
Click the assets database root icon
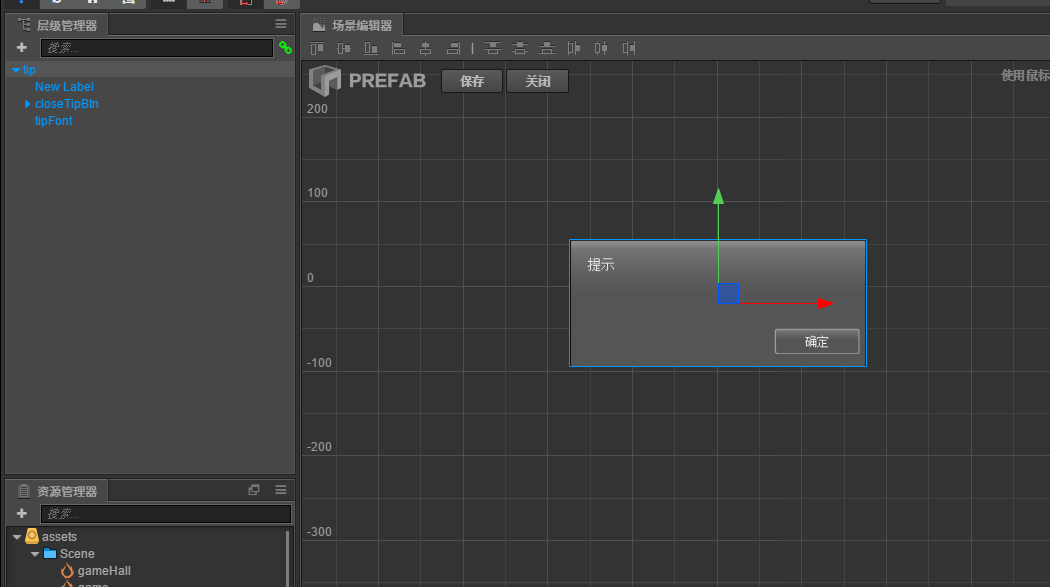click(x=31, y=536)
